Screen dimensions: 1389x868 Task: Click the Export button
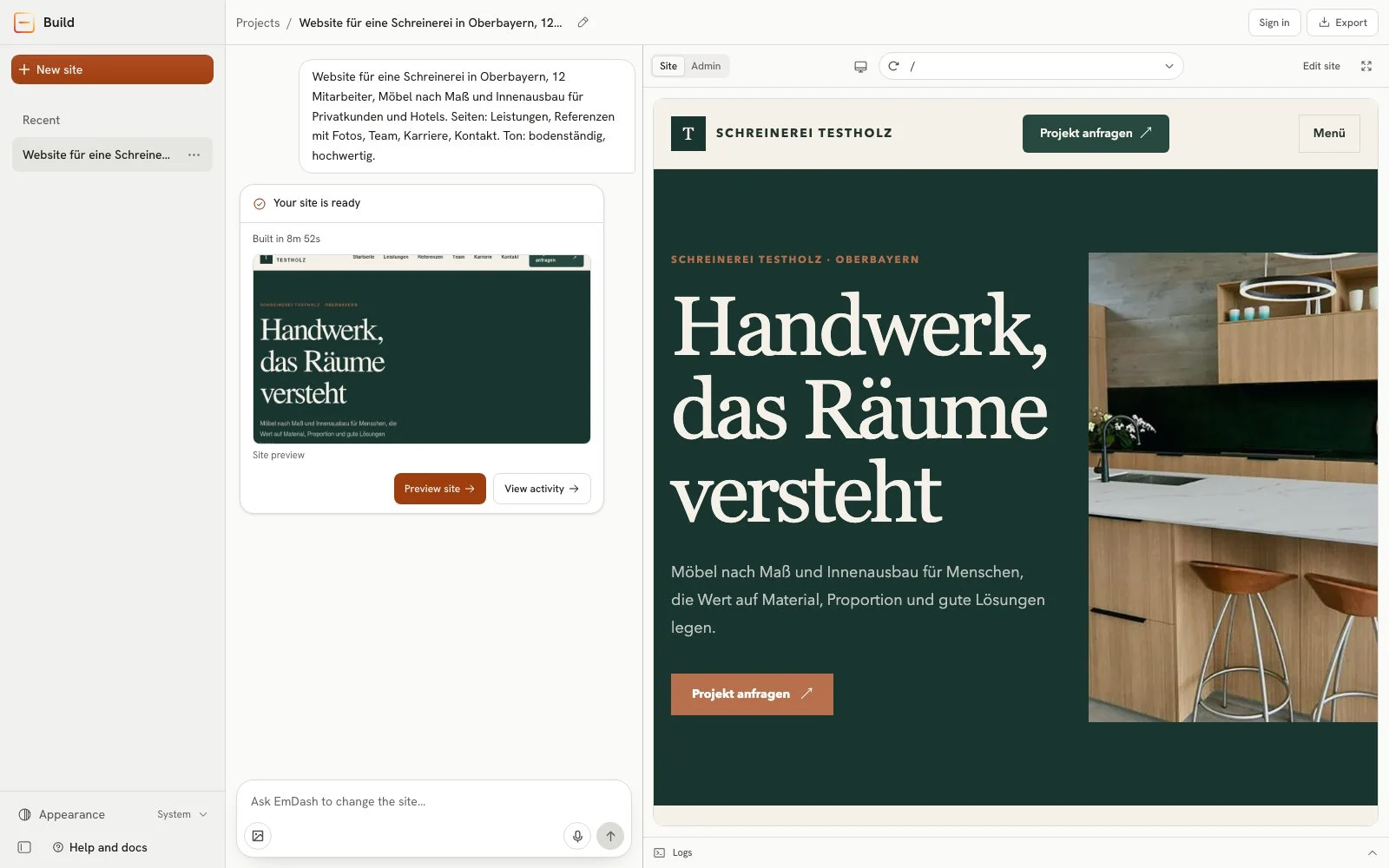[1342, 23]
